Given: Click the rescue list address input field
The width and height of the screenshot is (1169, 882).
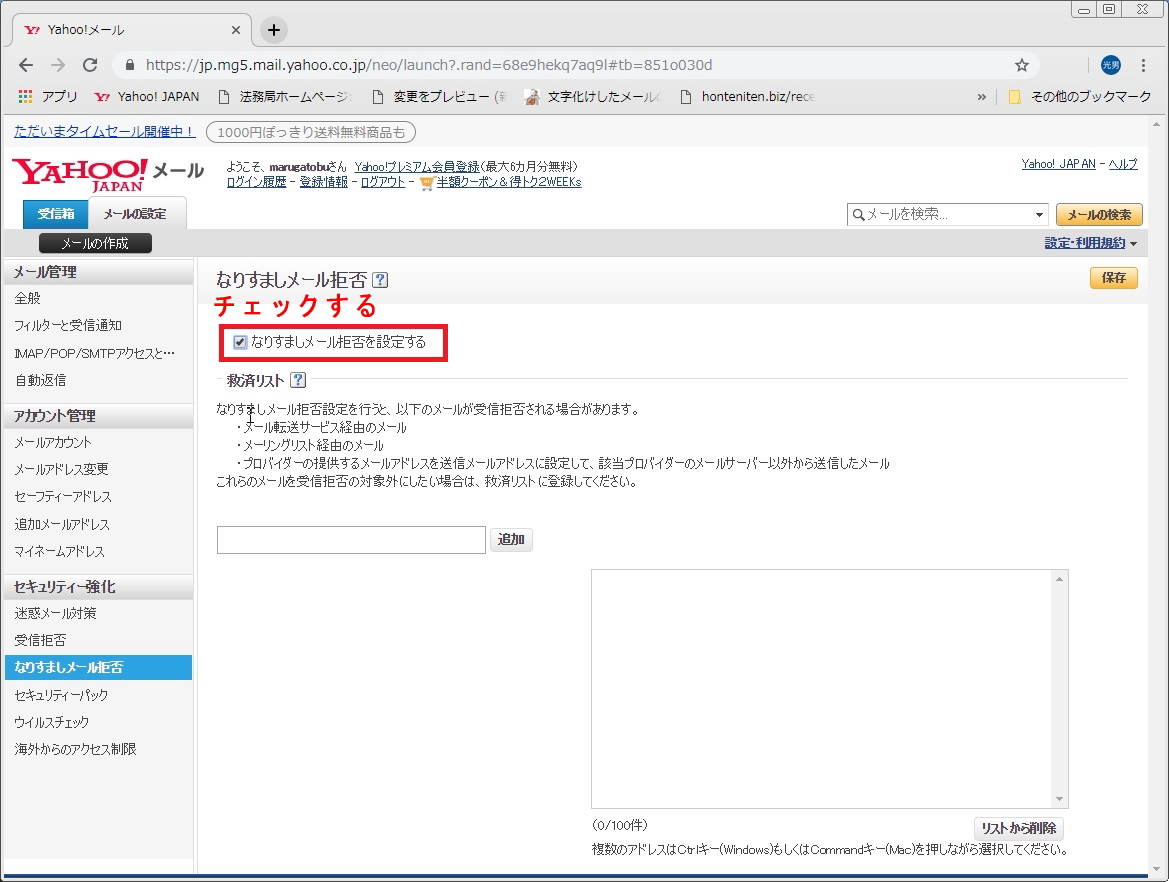Looking at the screenshot, I should 351,540.
